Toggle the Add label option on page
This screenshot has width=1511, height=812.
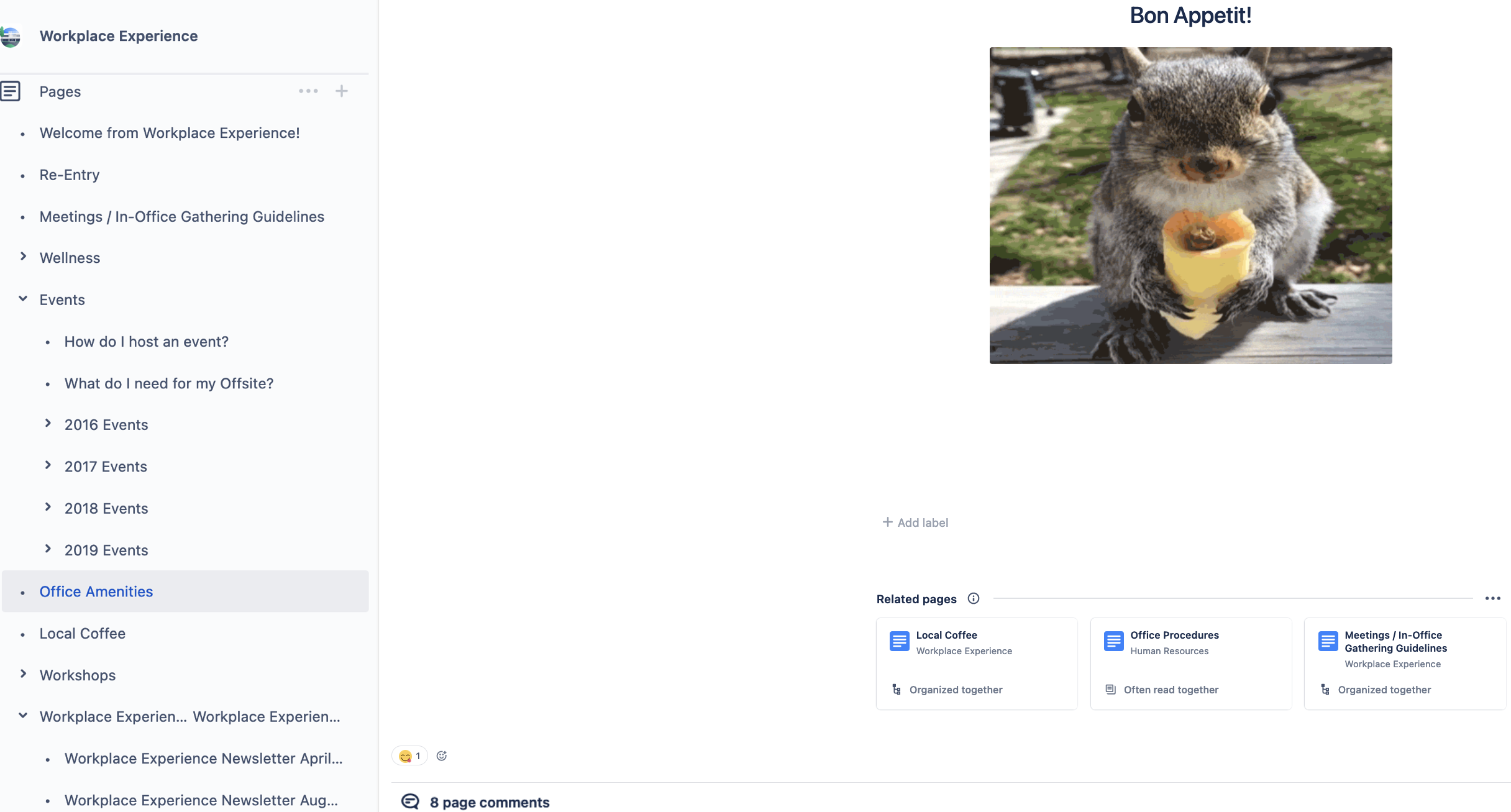(913, 521)
